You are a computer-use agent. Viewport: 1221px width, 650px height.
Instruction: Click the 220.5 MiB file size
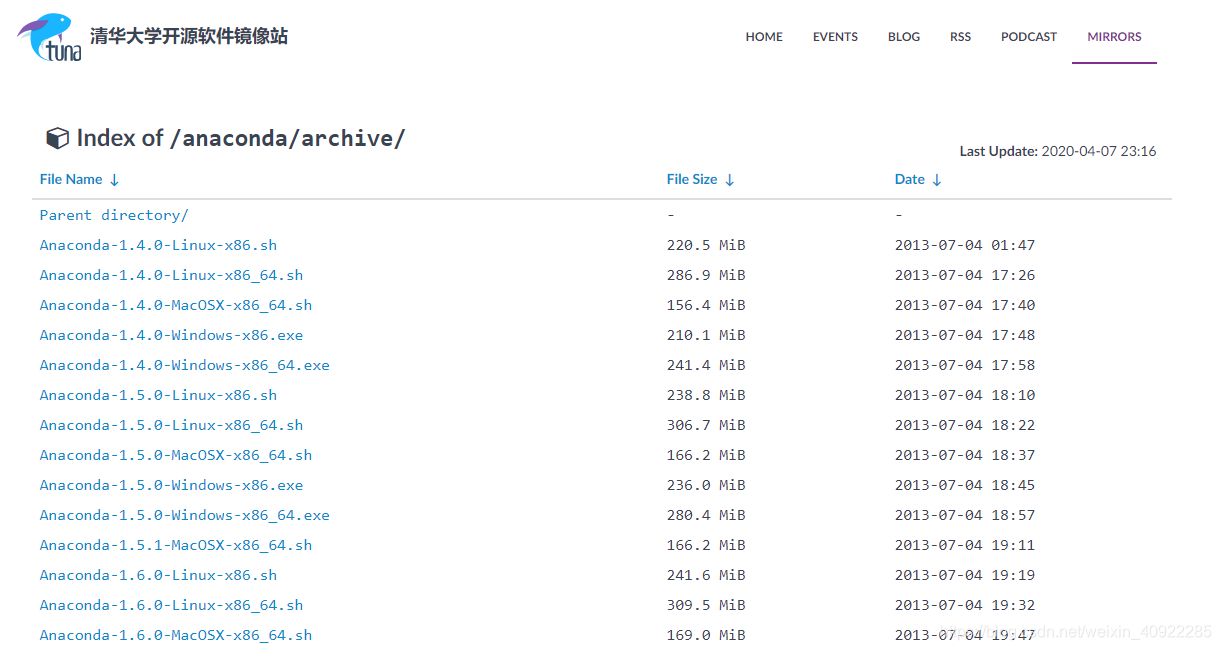706,245
